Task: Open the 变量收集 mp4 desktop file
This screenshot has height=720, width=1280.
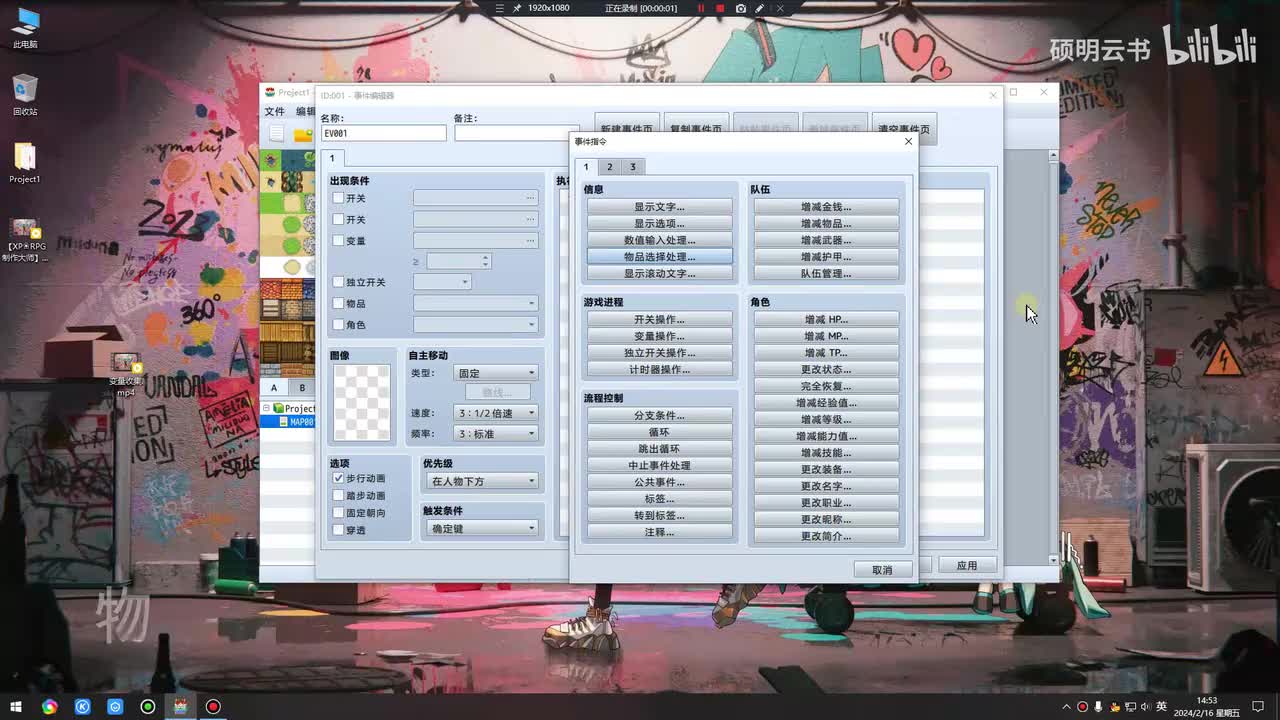Action: (x=125, y=373)
